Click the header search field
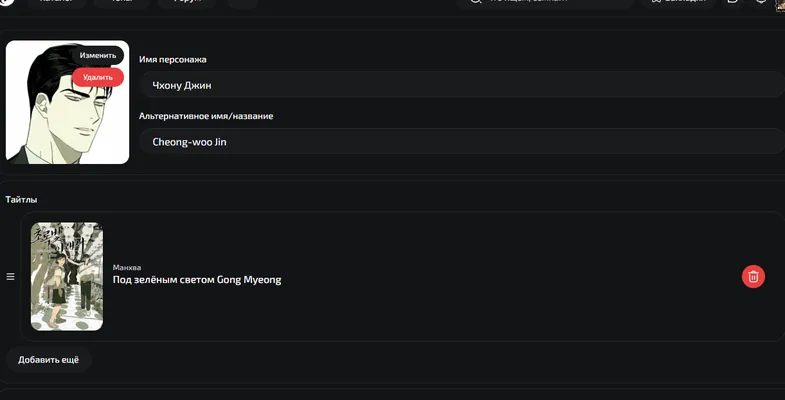This screenshot has height=400, width=785. coord(545,2)
